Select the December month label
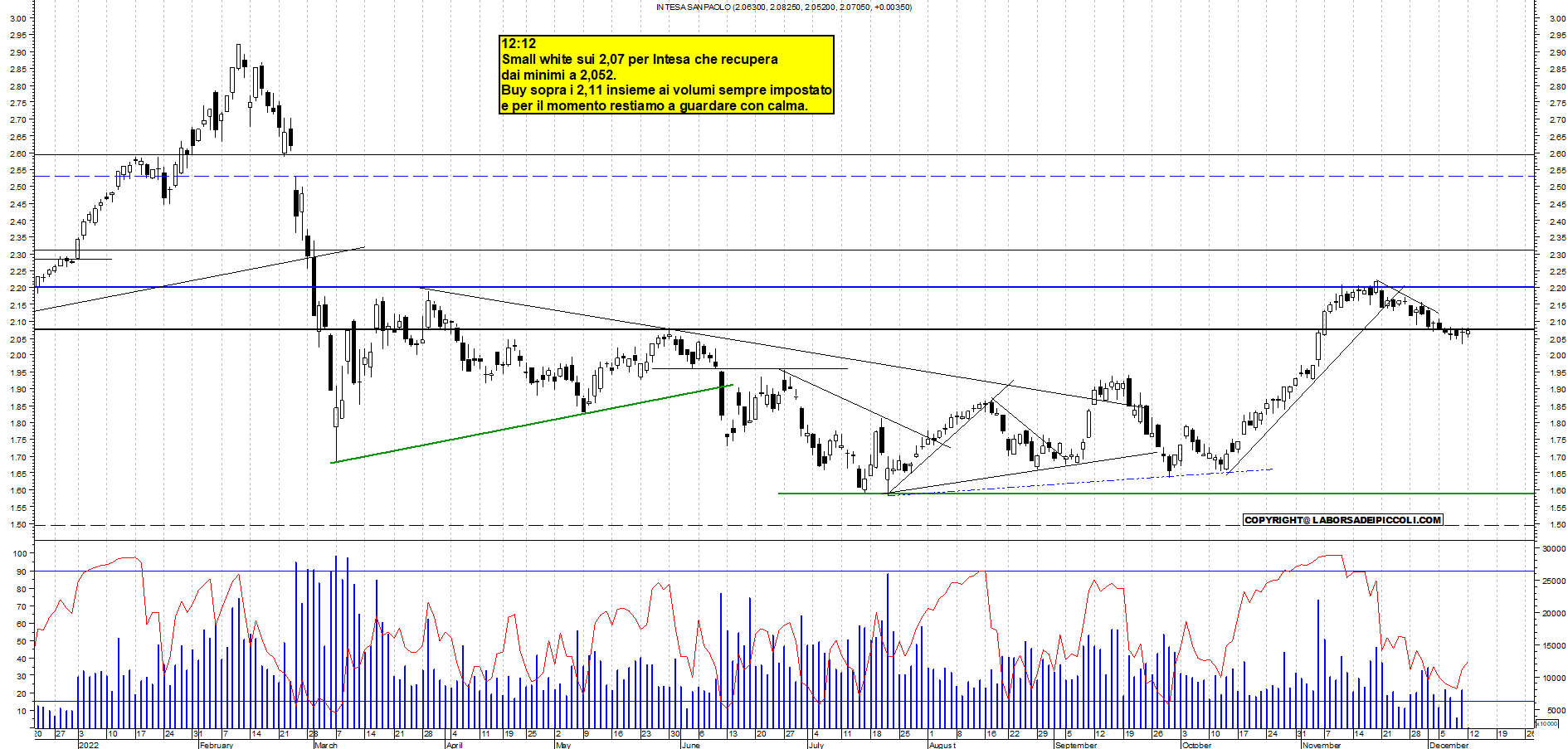Image resolution: width=1568 pixels, height=749 pixels. pos(1449,745)
